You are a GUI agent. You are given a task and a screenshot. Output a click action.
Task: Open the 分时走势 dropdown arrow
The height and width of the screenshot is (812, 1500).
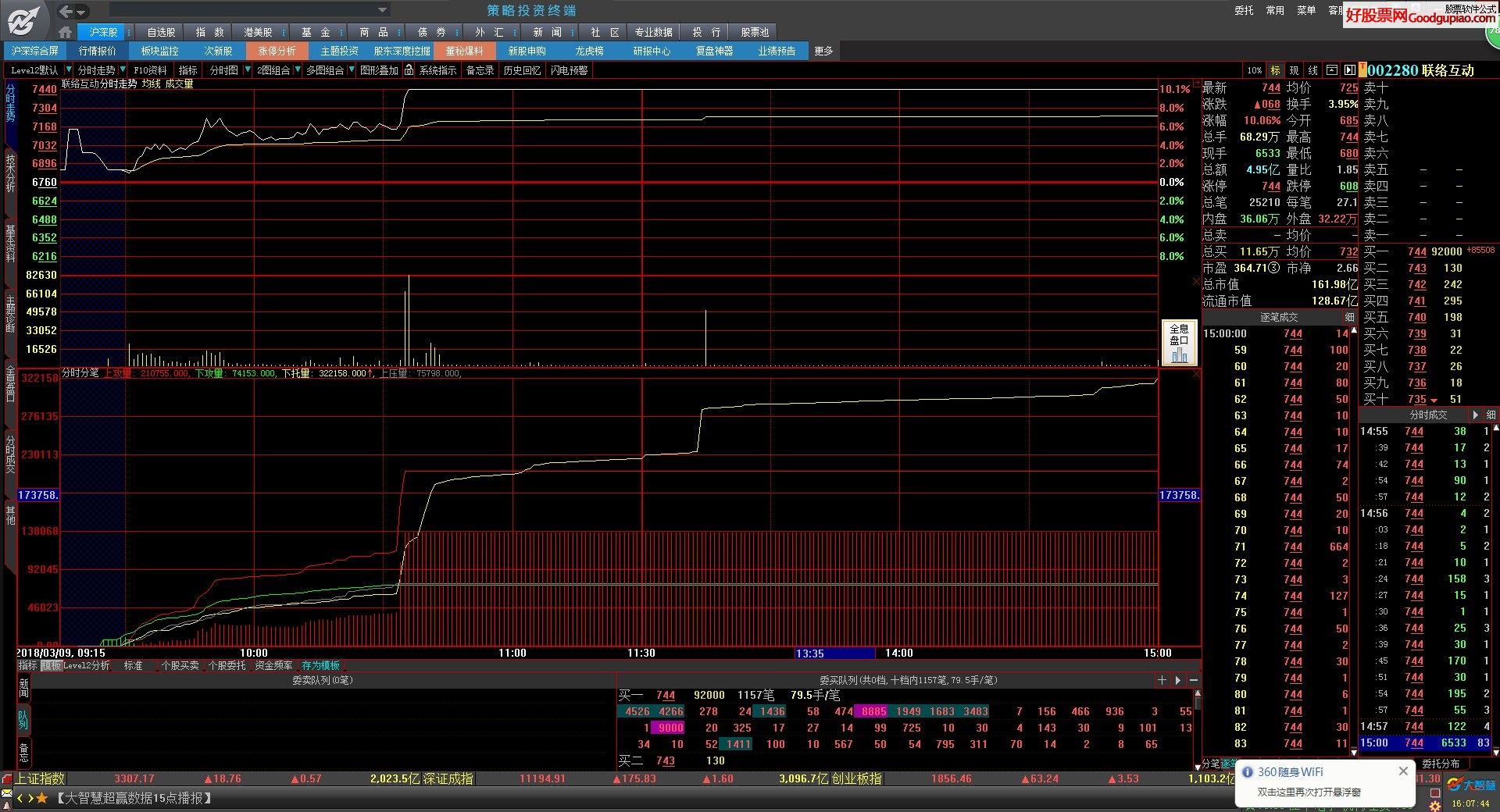click(x=123, y=70)
